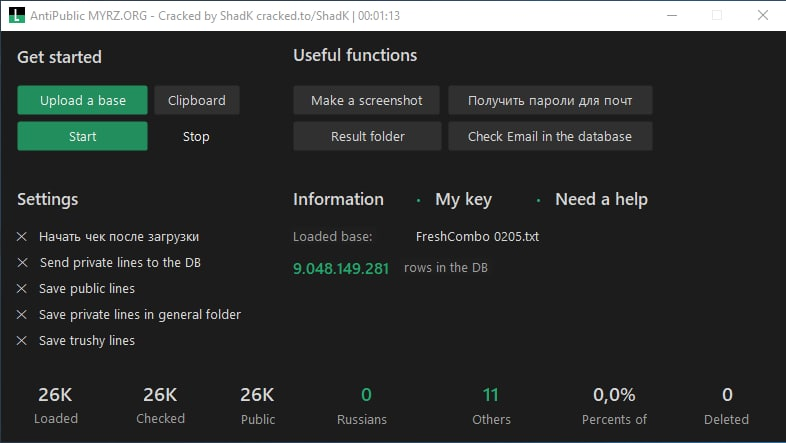
Task: Toggle the Save public lines checkbox
Action: point(23,289)
